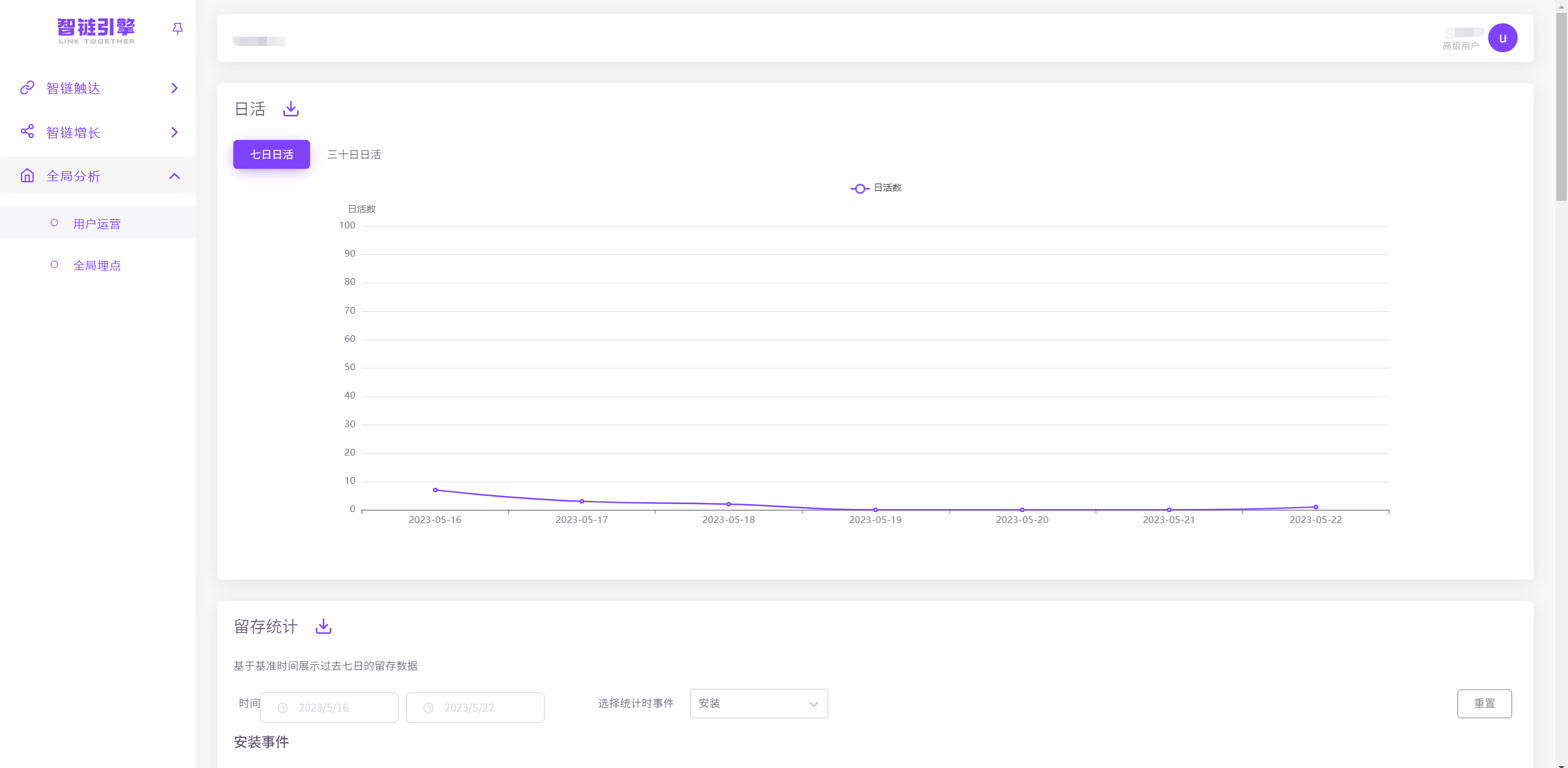Viewport: 1568px width, 768px height.
Task: Open 用户运营 submenu item
Action: tap(97, 223)
